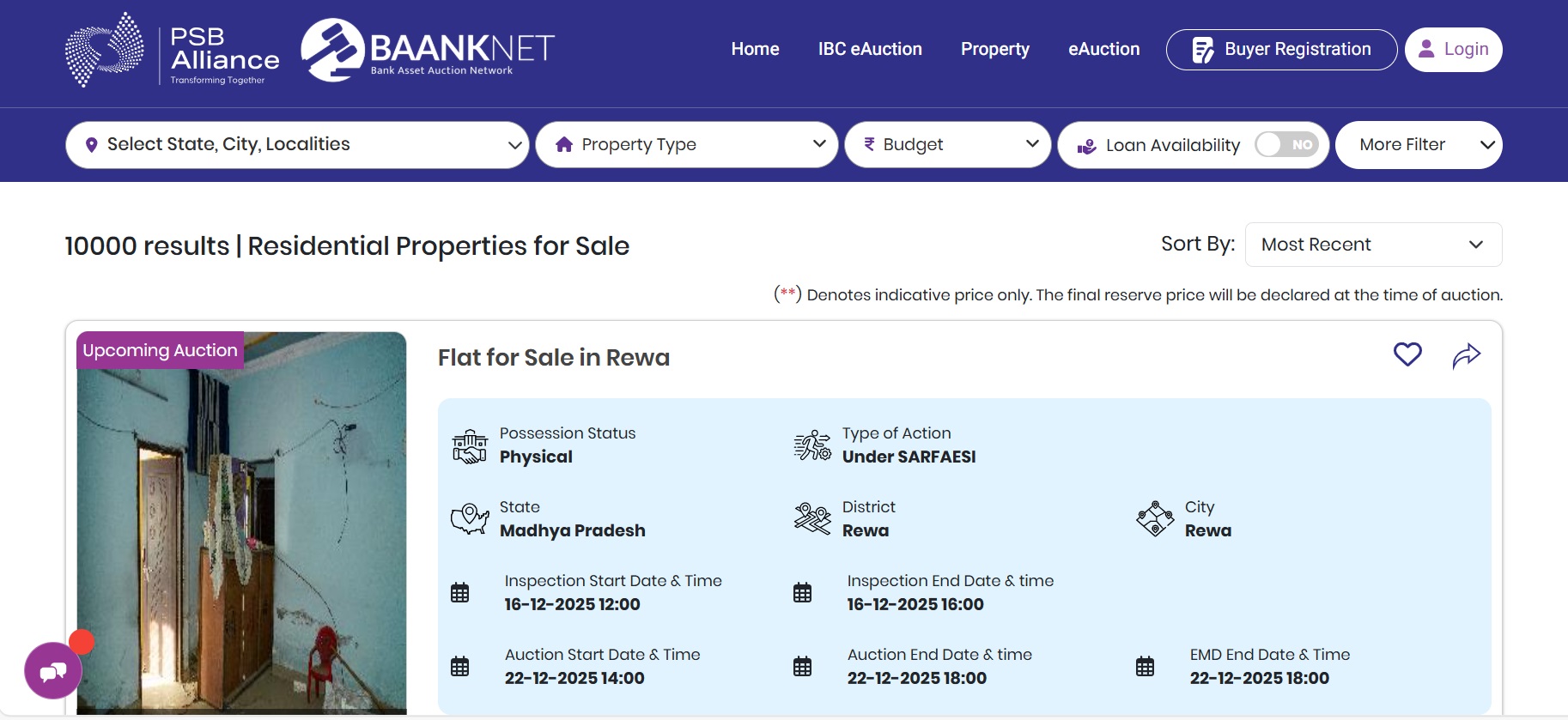Toggle the Loan Availability switch
Image resolution: width=1568 pixels, height=720 pixels.
pos(1285,145)
